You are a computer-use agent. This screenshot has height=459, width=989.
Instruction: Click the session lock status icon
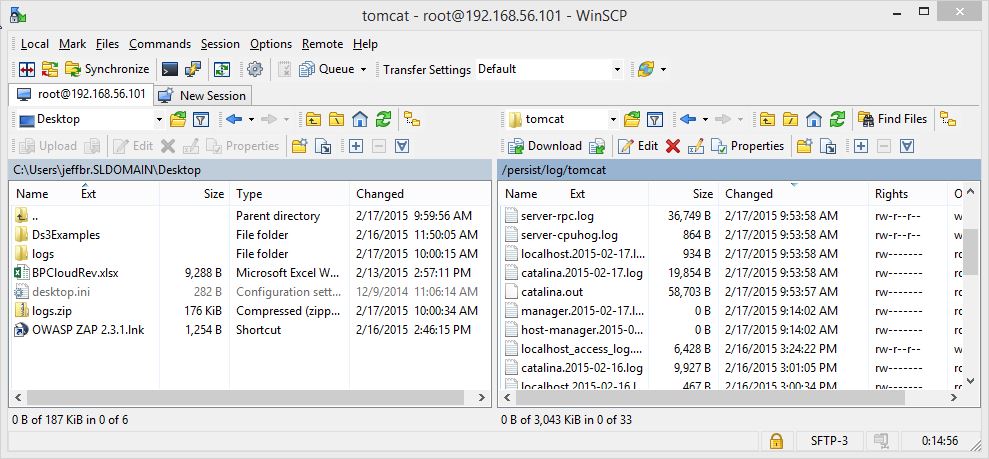[775, 440]
